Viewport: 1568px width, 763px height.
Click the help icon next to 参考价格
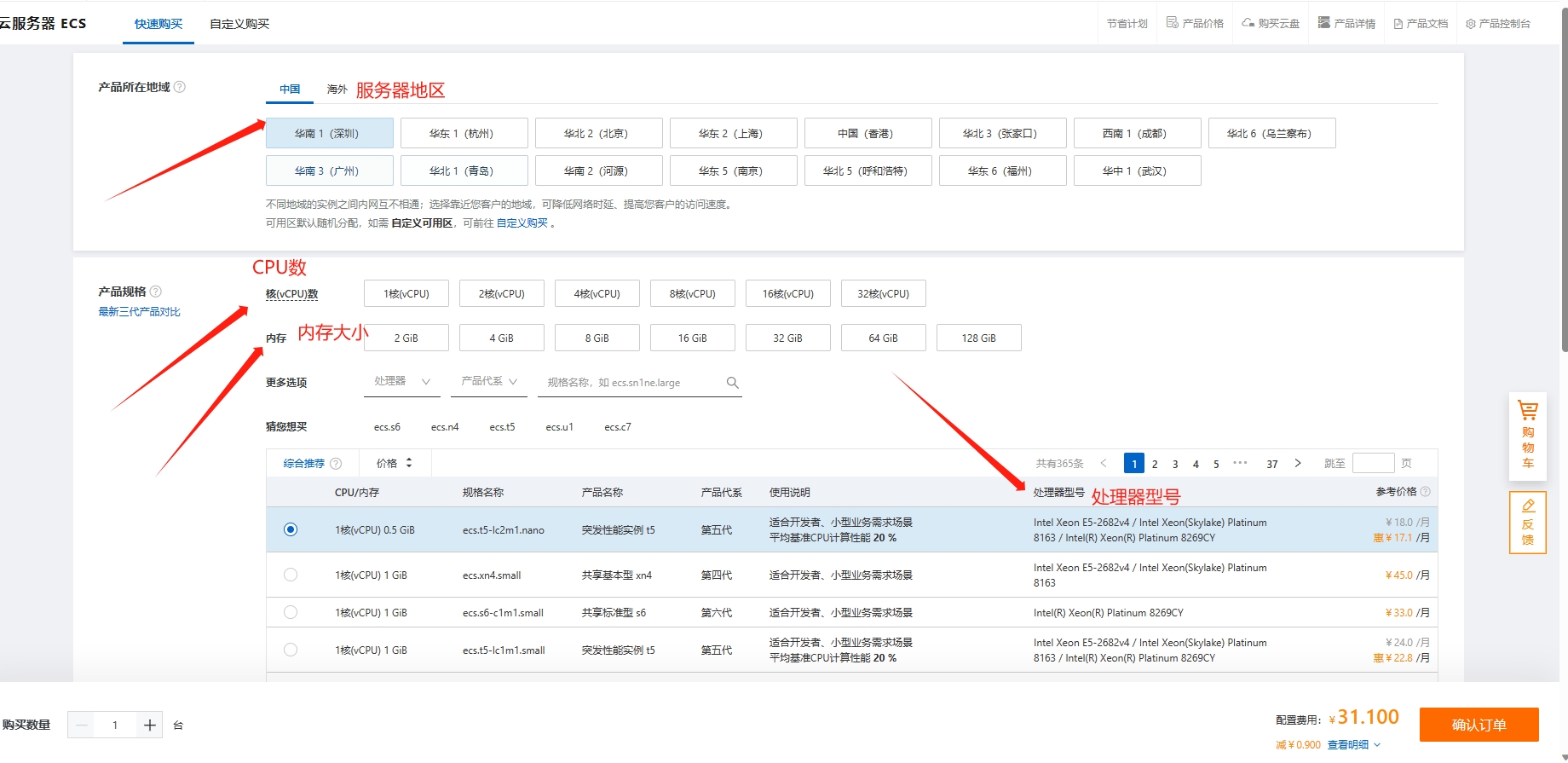(x=1426, y=492)
